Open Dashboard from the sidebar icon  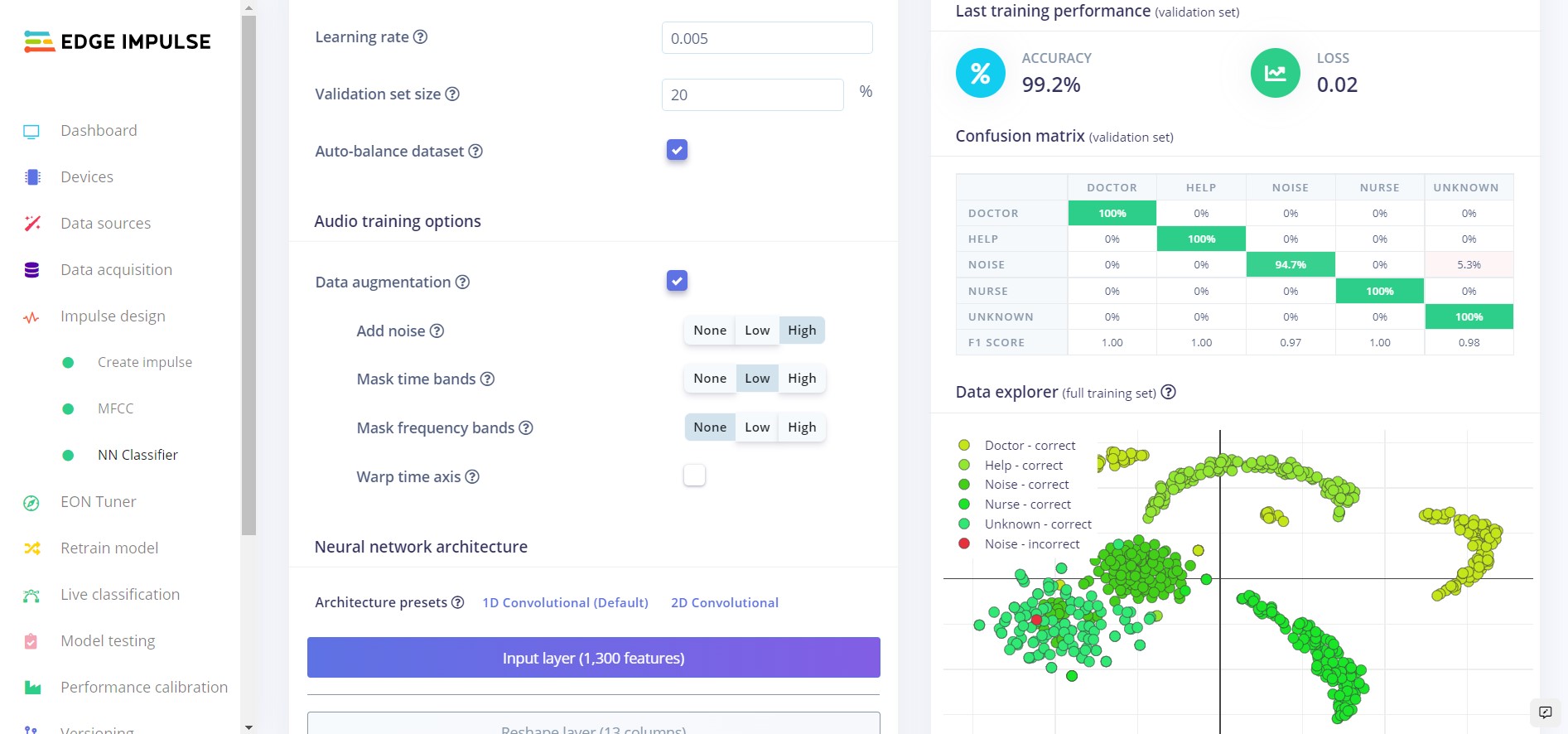pyautogui.click(x=31, y=131)
